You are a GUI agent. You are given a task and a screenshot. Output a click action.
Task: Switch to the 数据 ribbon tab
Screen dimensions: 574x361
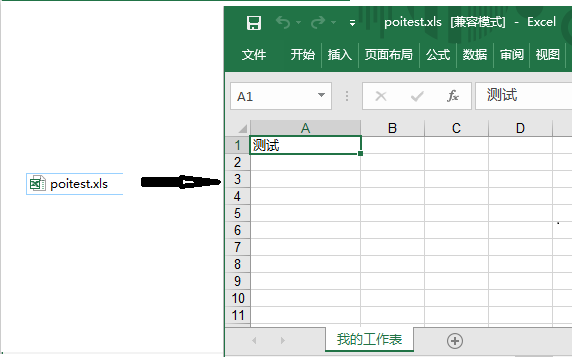click(x=475, y=55)
